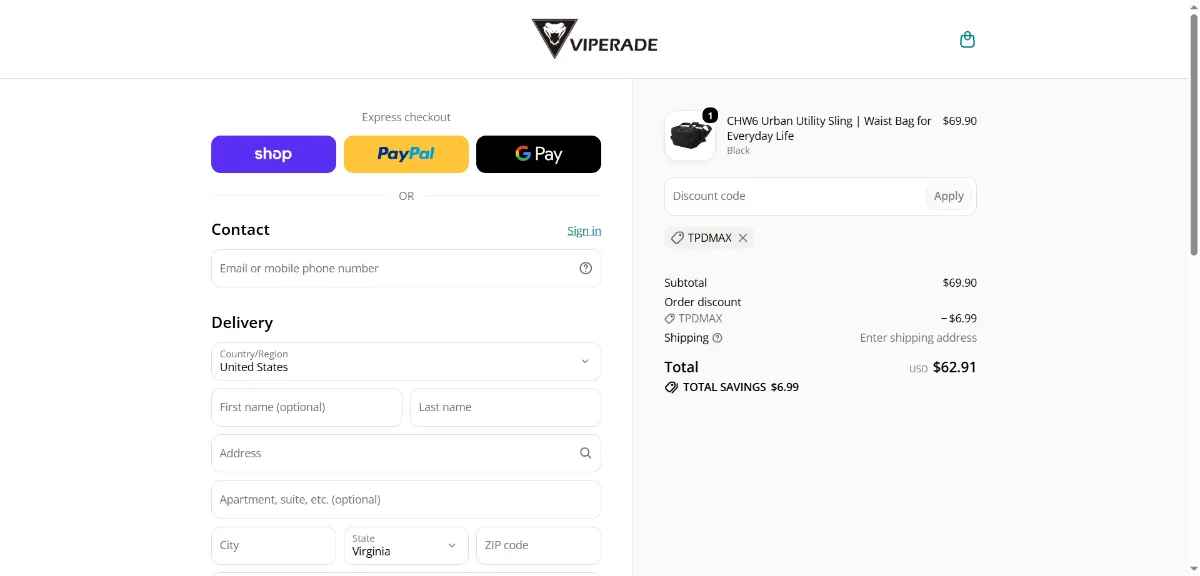Viewport: 1200px width, 576px height.
Task: Click the 'Enter shipping address' text
Action: [918, 338]
